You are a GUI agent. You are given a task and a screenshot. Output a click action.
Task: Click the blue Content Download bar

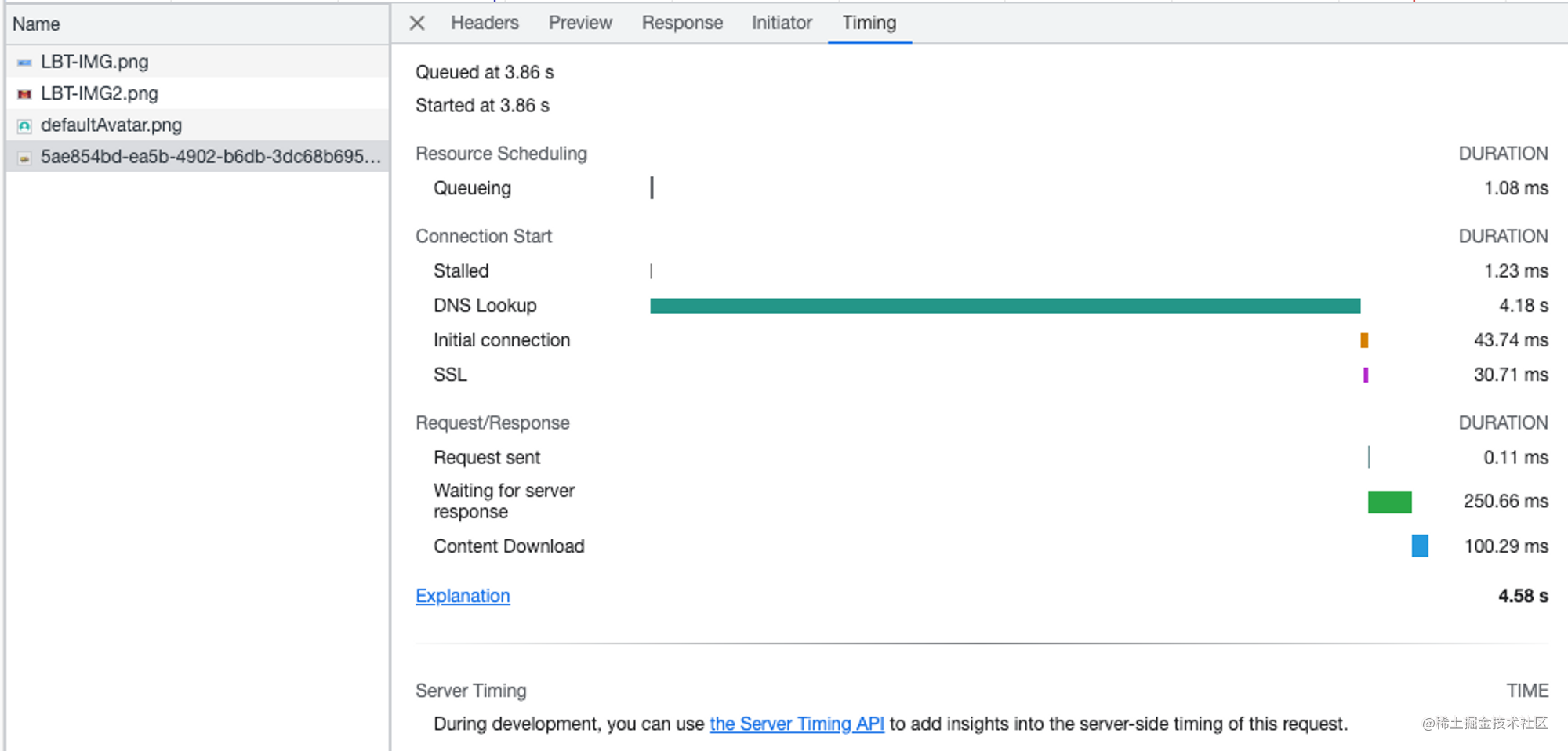1420,546
